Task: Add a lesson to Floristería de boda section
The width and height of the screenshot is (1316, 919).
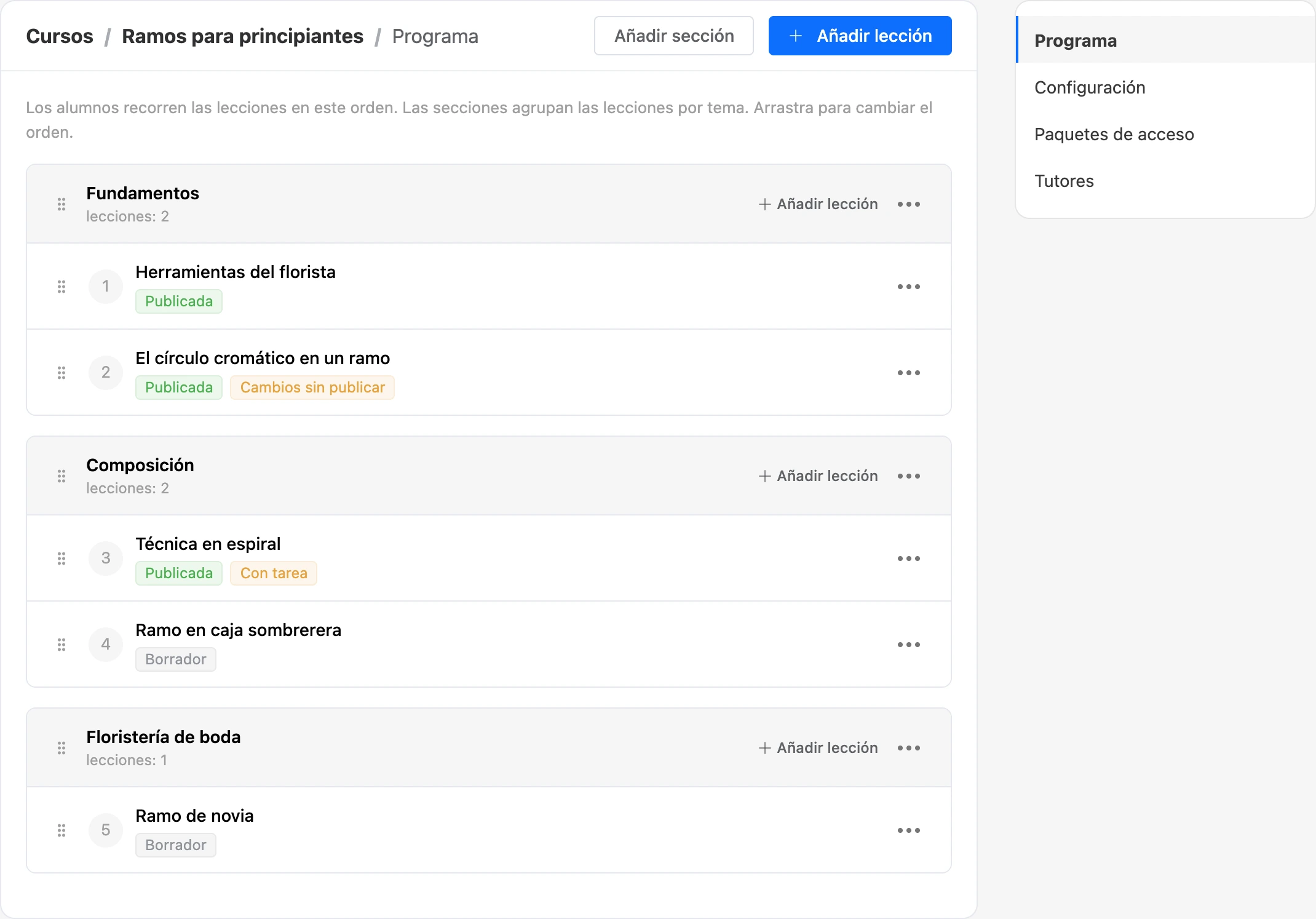Action: (818, 748)
